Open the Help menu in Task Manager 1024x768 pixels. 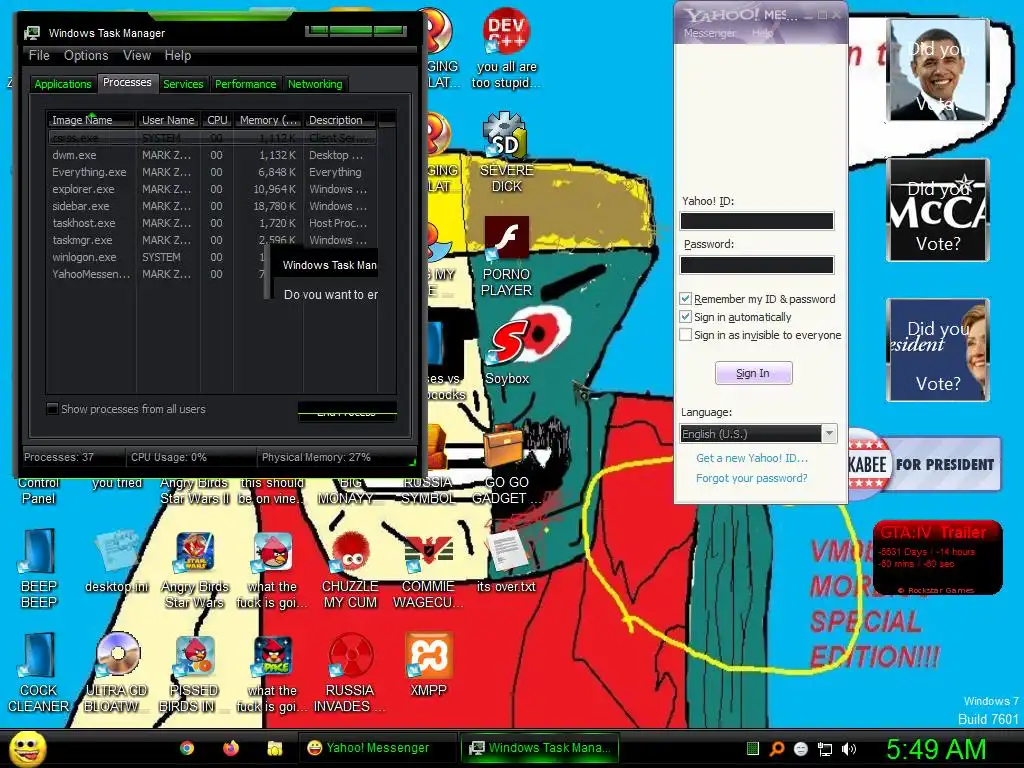coord(178,56)
